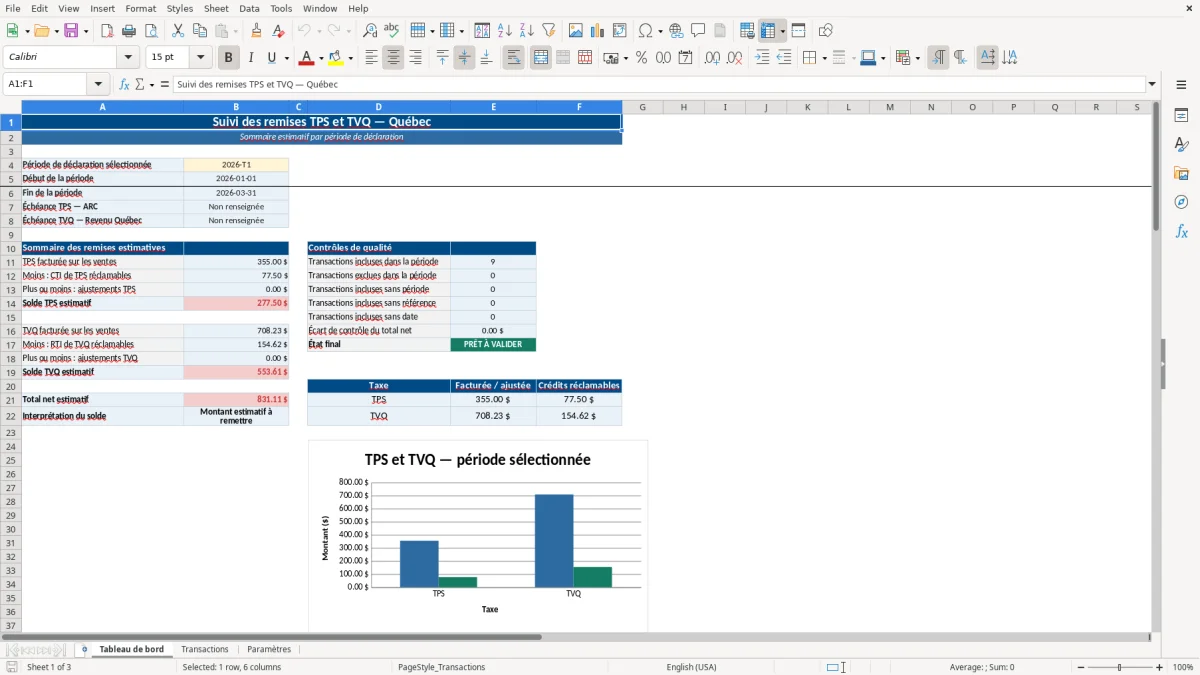This screenshot has width=1200, height=675.
Task: Open the Function Wizard fx icon
Action: coord(125,84)
